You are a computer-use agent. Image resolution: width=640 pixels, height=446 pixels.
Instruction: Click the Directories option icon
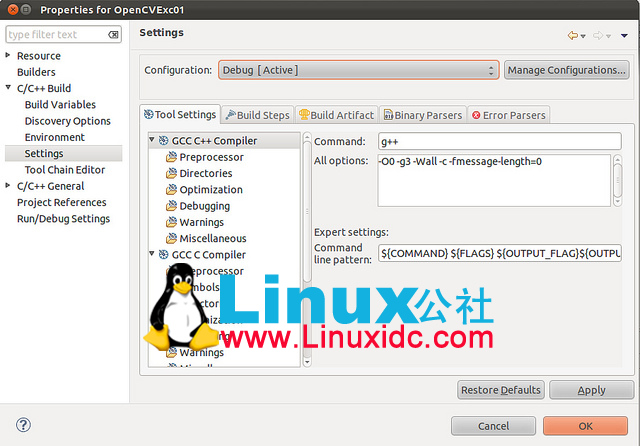[171, 173]
